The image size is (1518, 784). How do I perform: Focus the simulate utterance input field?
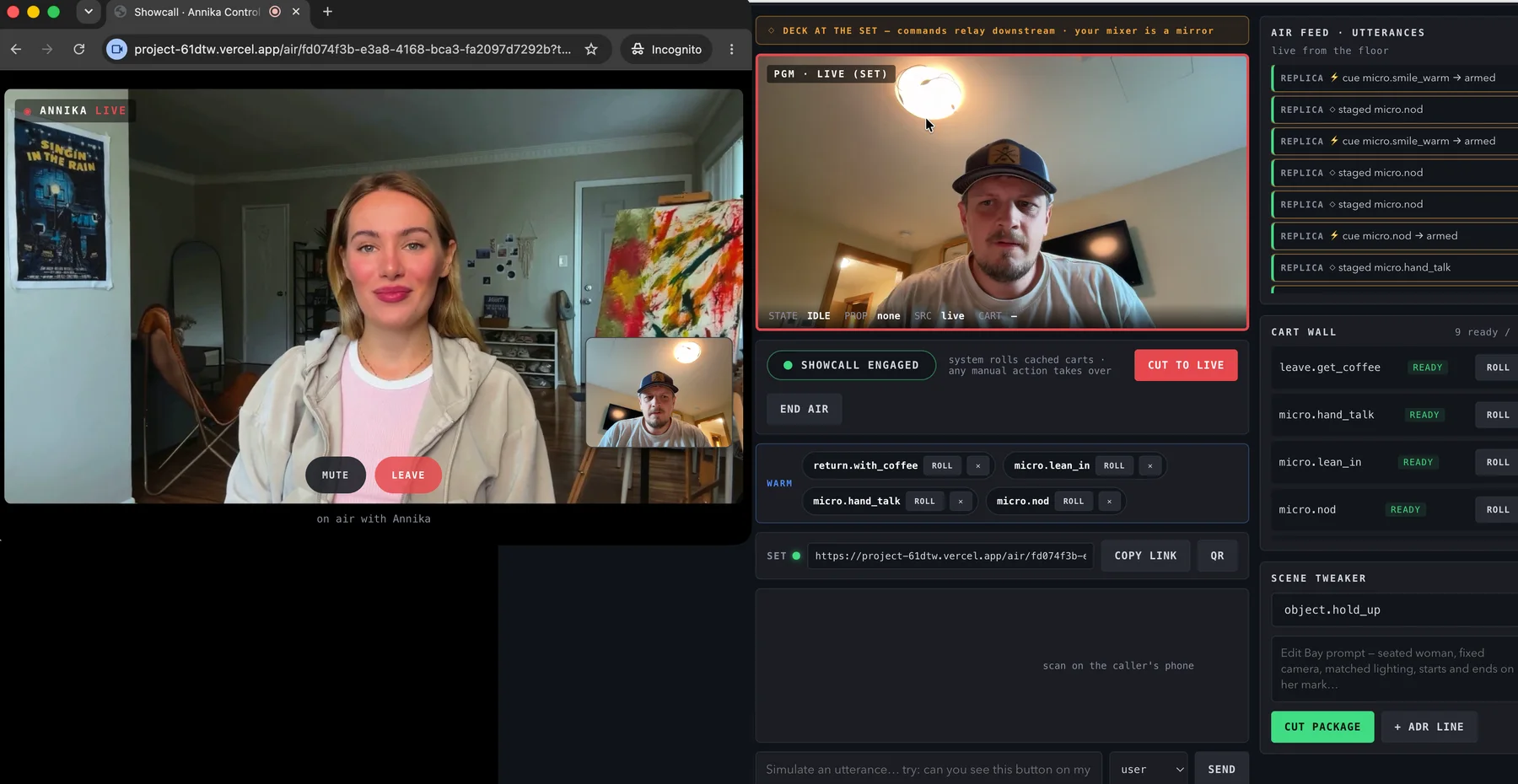(929, 769)
